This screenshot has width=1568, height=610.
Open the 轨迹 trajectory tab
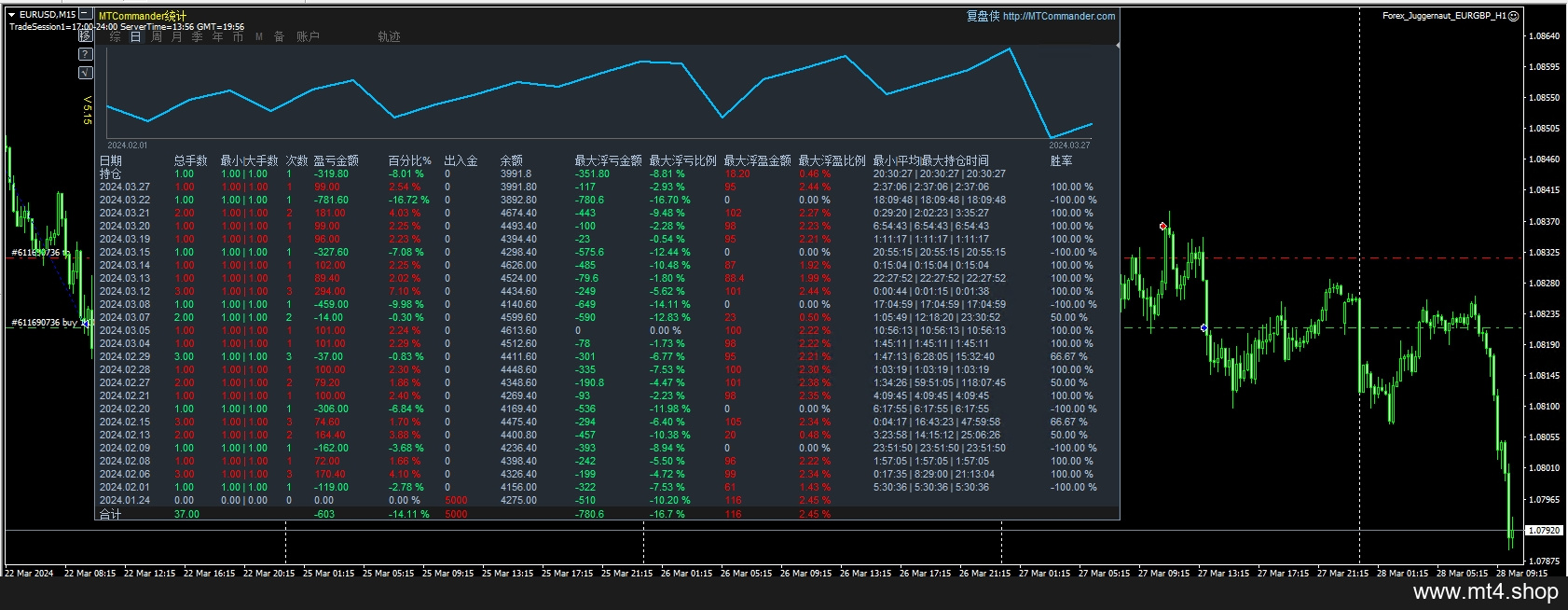pos(389,36)
